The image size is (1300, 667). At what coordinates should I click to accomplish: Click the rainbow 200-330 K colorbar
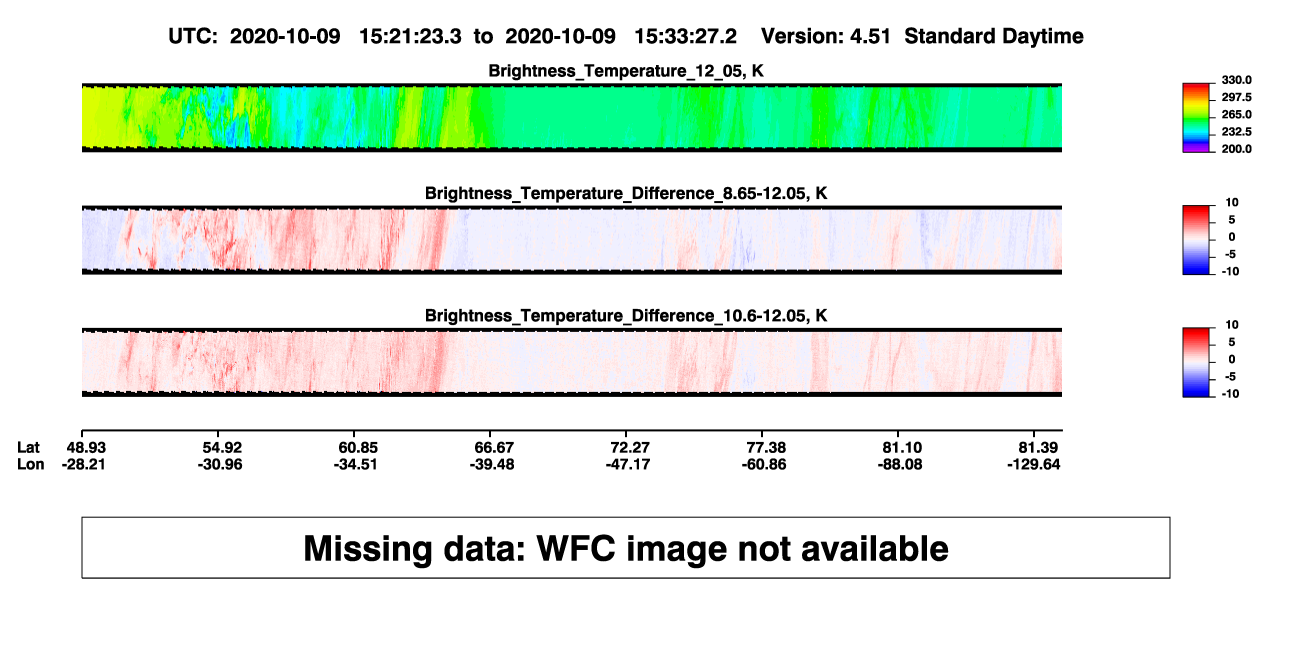point(1196,118)
